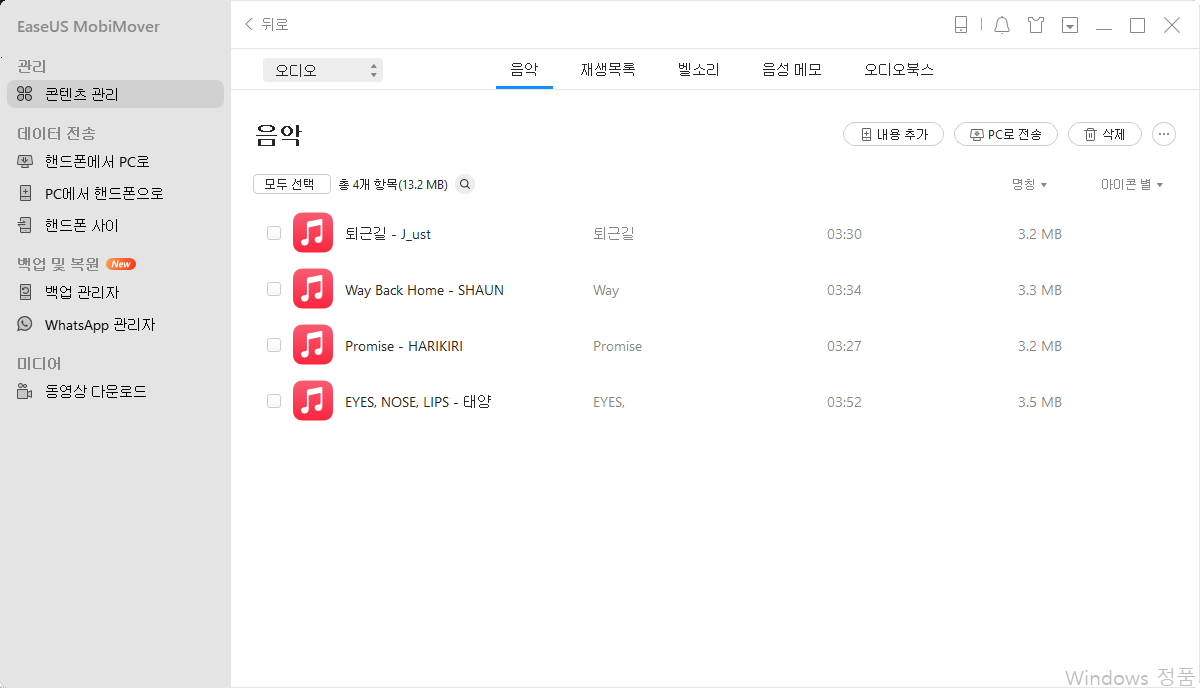Select the song title 퇴근길 - J_ust
The image size is (1200, 688).
point(388,234)
